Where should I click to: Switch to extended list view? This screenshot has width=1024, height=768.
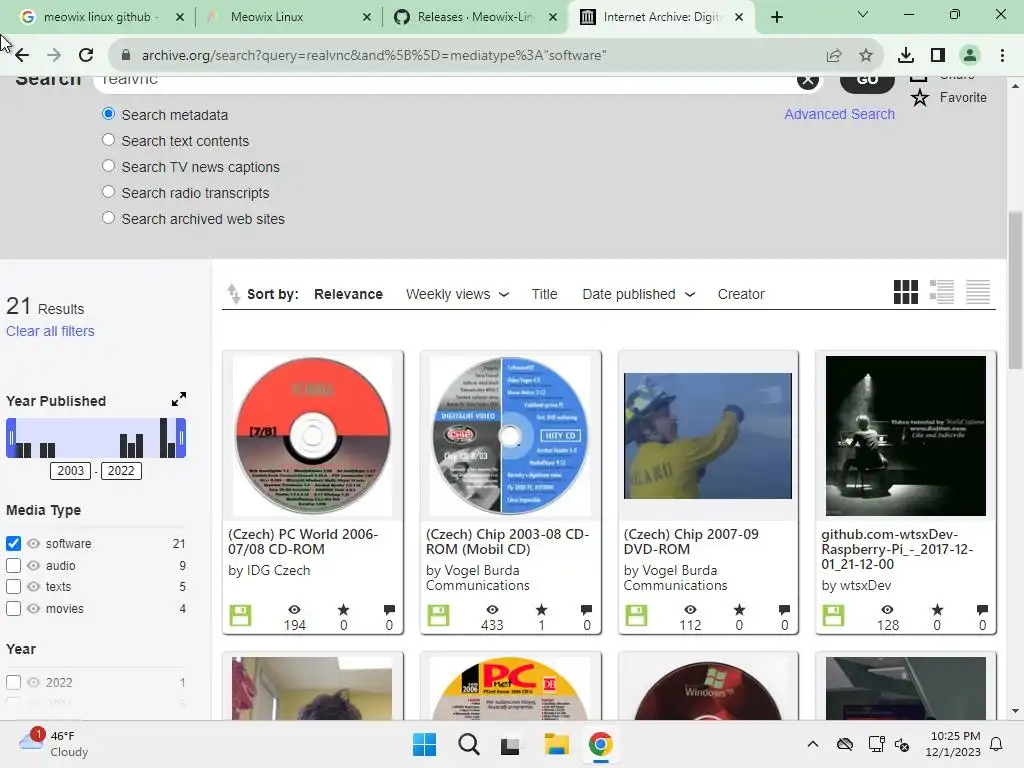(x=942, y=292)
